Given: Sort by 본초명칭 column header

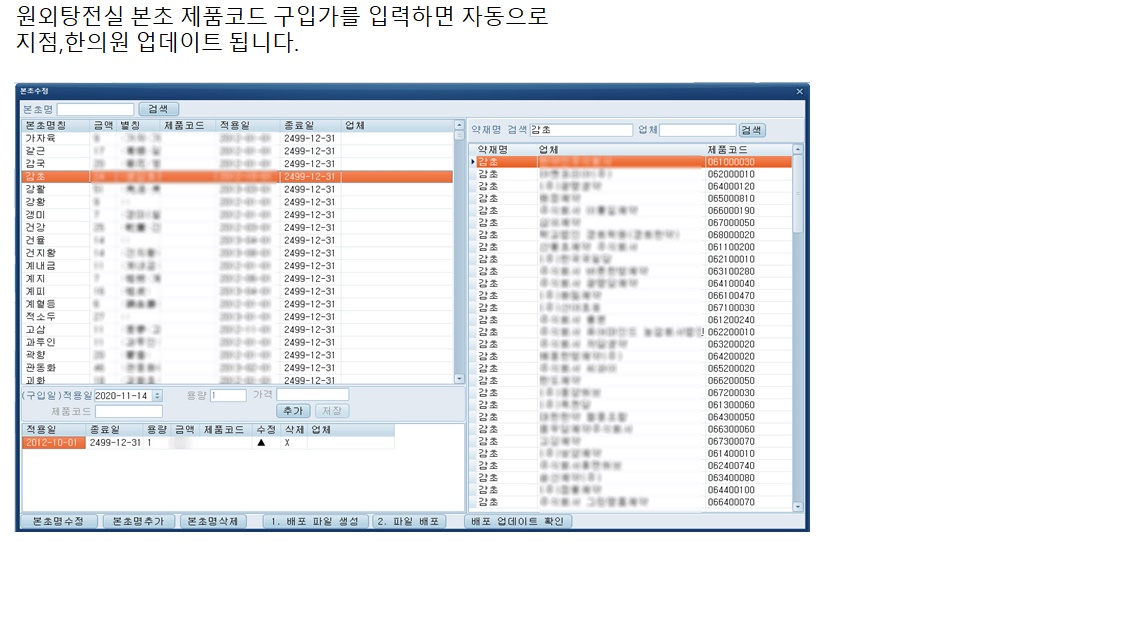Looking at the screenshot, I should (x=45, y=126).
